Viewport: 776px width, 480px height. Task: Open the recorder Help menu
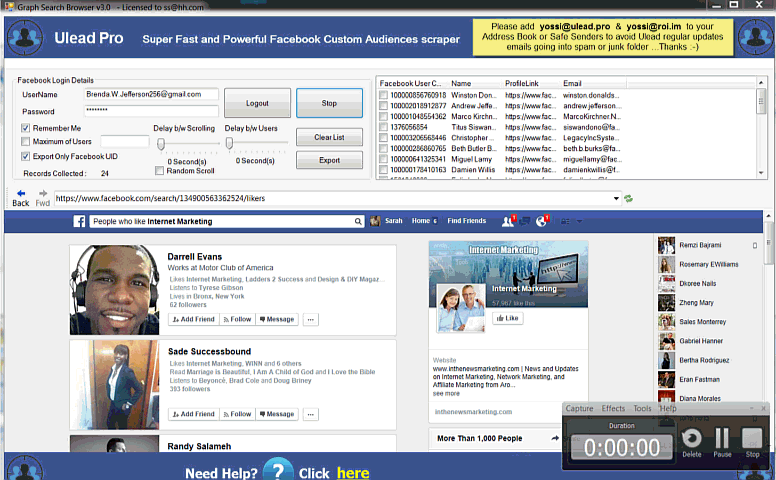(668, 408)
